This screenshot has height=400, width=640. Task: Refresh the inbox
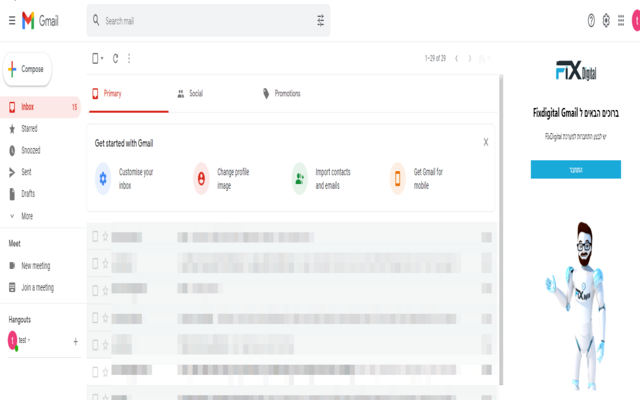tap(116, 59)
